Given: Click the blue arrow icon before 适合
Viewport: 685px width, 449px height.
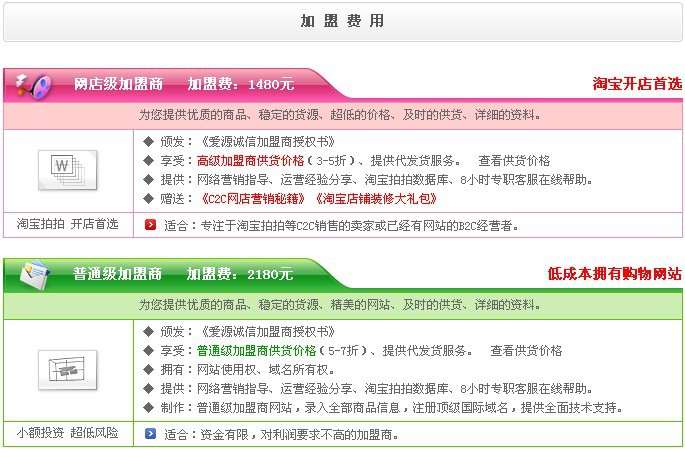Looking at the screenshot, I should (x=150, y=434).
